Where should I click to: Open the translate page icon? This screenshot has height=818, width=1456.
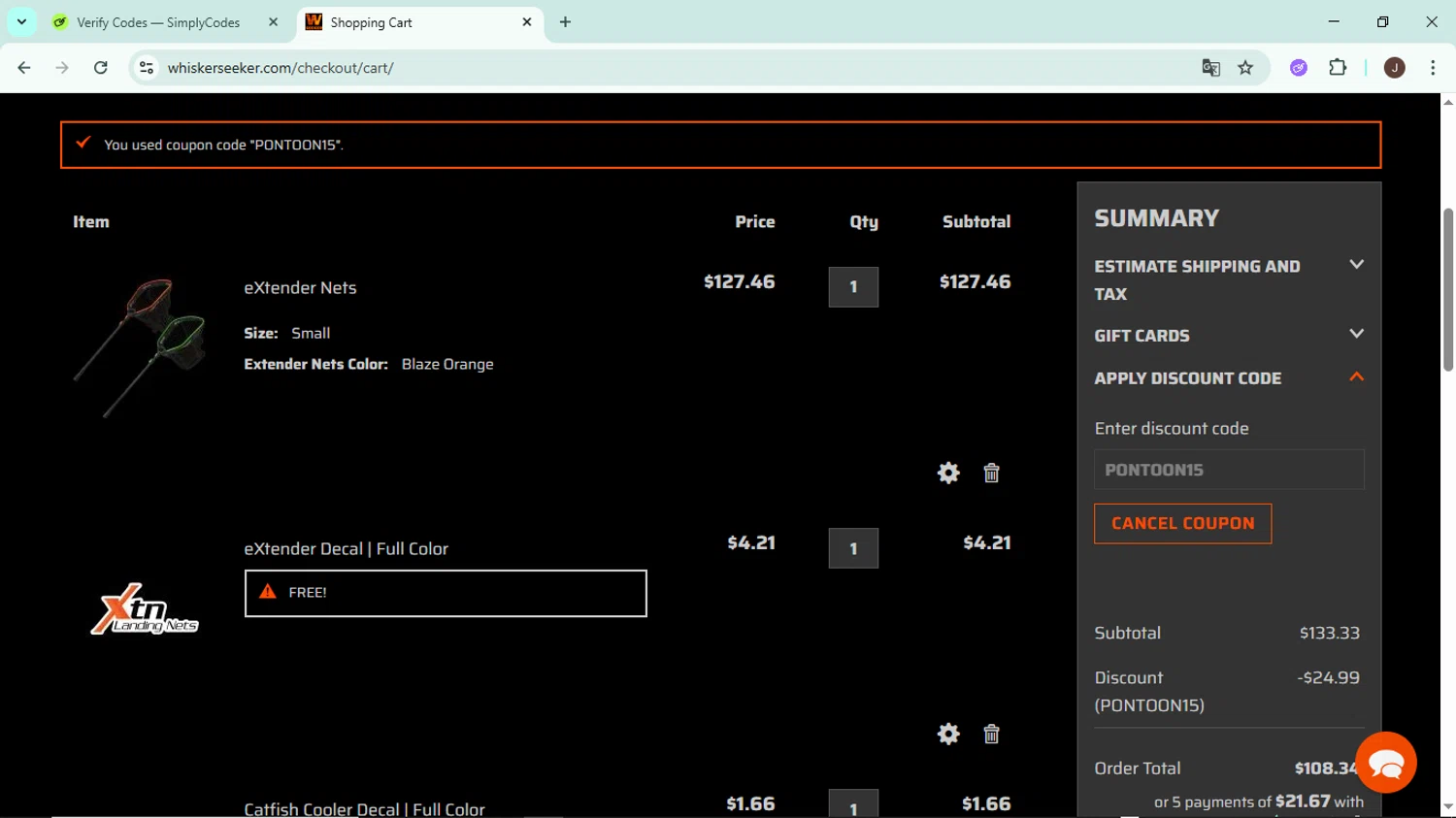[x=1210, y=68]
